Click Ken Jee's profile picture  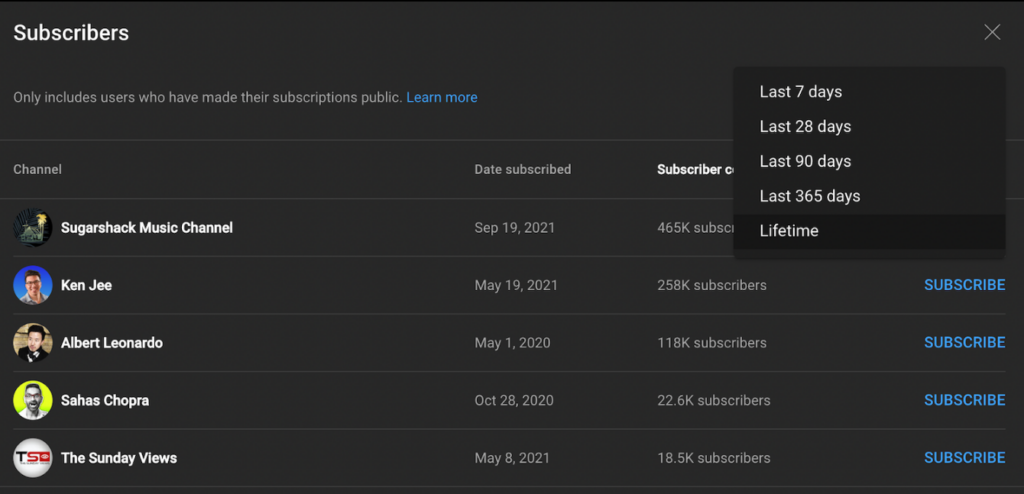[33, 285]
